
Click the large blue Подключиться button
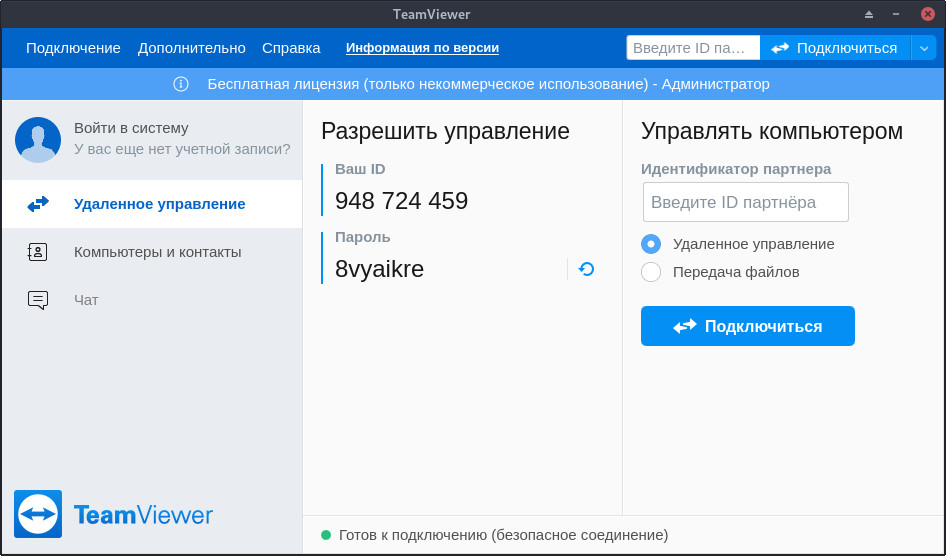coord(748,326)
